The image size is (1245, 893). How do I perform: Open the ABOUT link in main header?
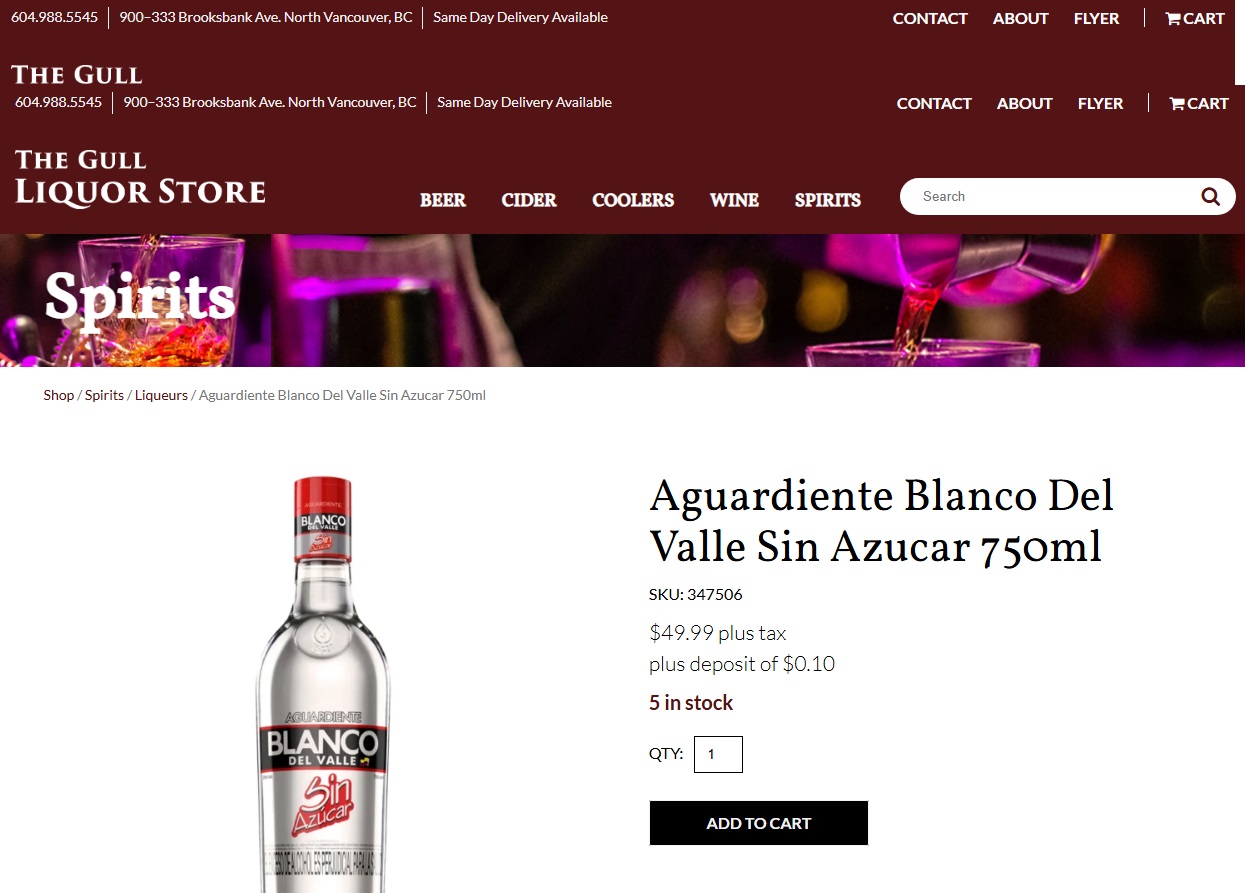1025,103
